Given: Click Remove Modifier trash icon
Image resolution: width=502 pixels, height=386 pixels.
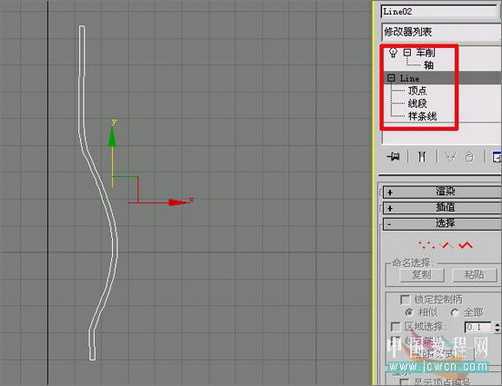Looking at the screenshot, I should click(x=469, y=157).
